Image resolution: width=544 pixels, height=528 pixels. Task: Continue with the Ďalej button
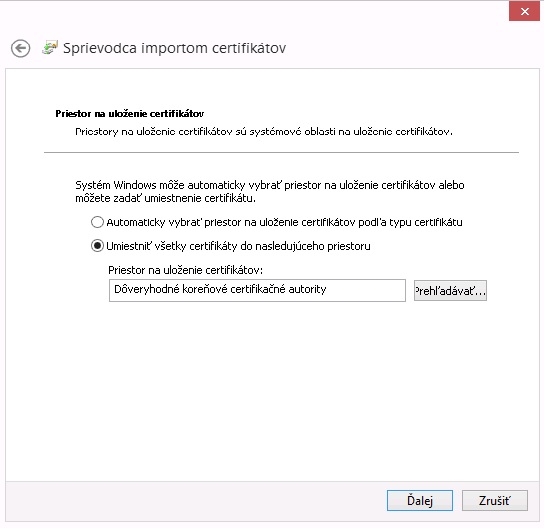pos(420,501)
